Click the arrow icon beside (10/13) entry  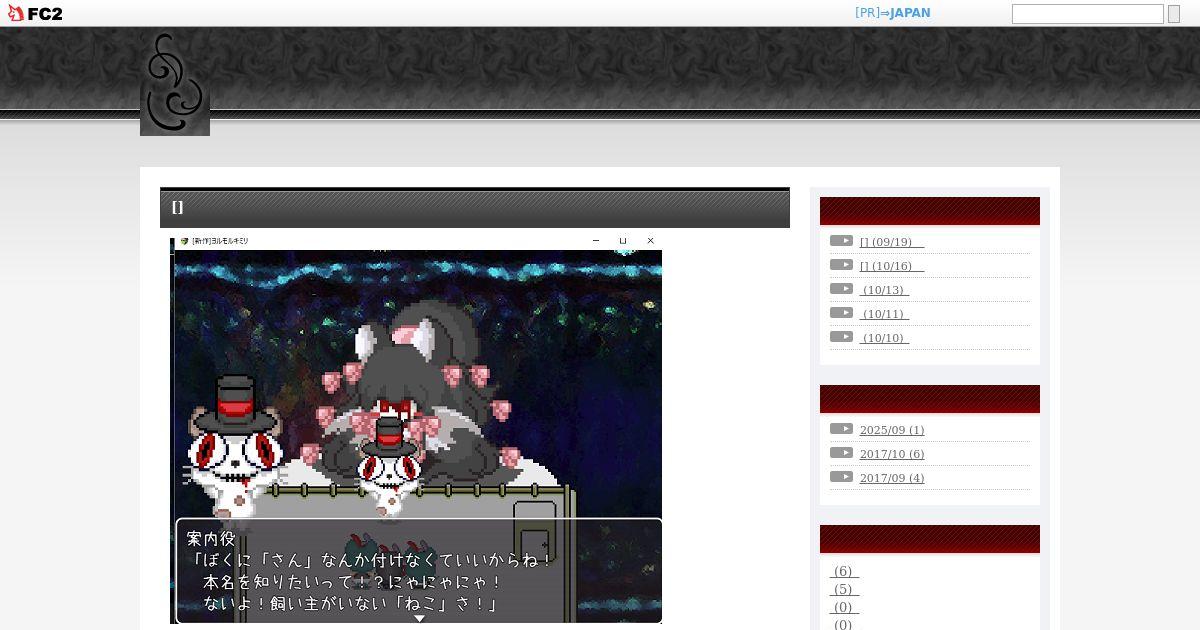842,289
